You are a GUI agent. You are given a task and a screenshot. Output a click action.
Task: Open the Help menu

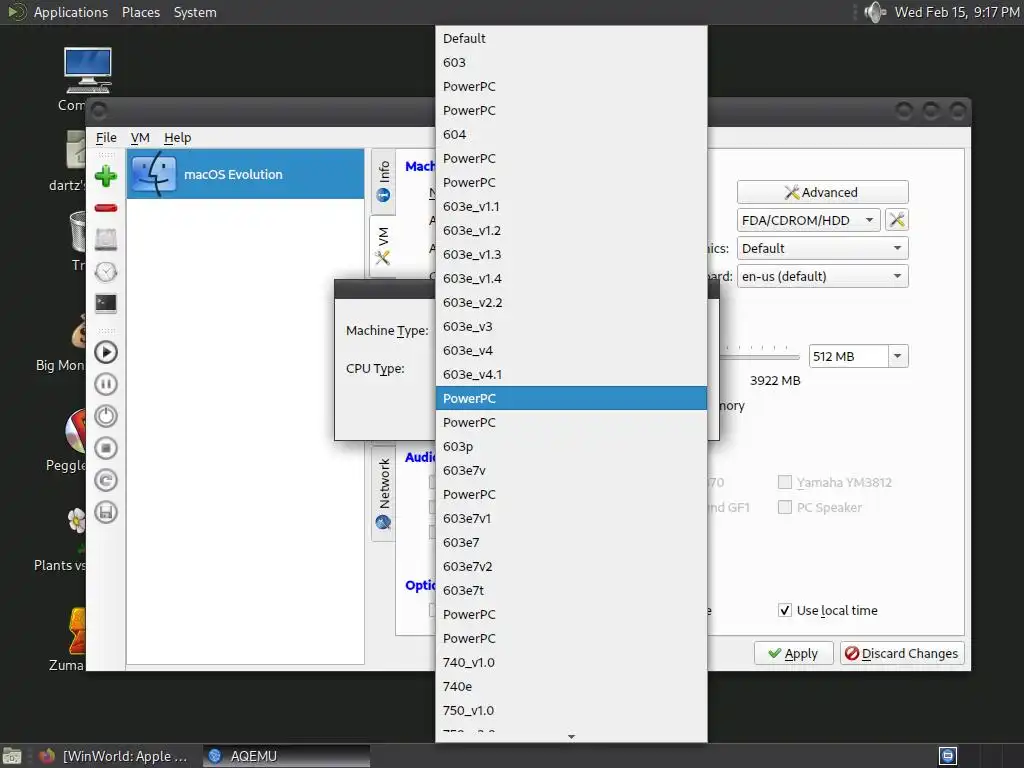[x=177, y=138]
